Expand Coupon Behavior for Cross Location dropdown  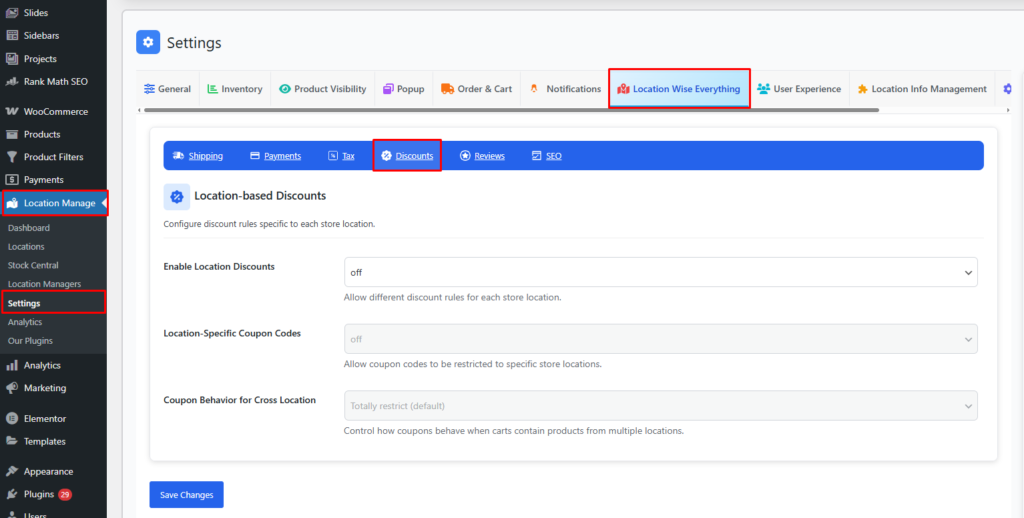coord(660,405)
